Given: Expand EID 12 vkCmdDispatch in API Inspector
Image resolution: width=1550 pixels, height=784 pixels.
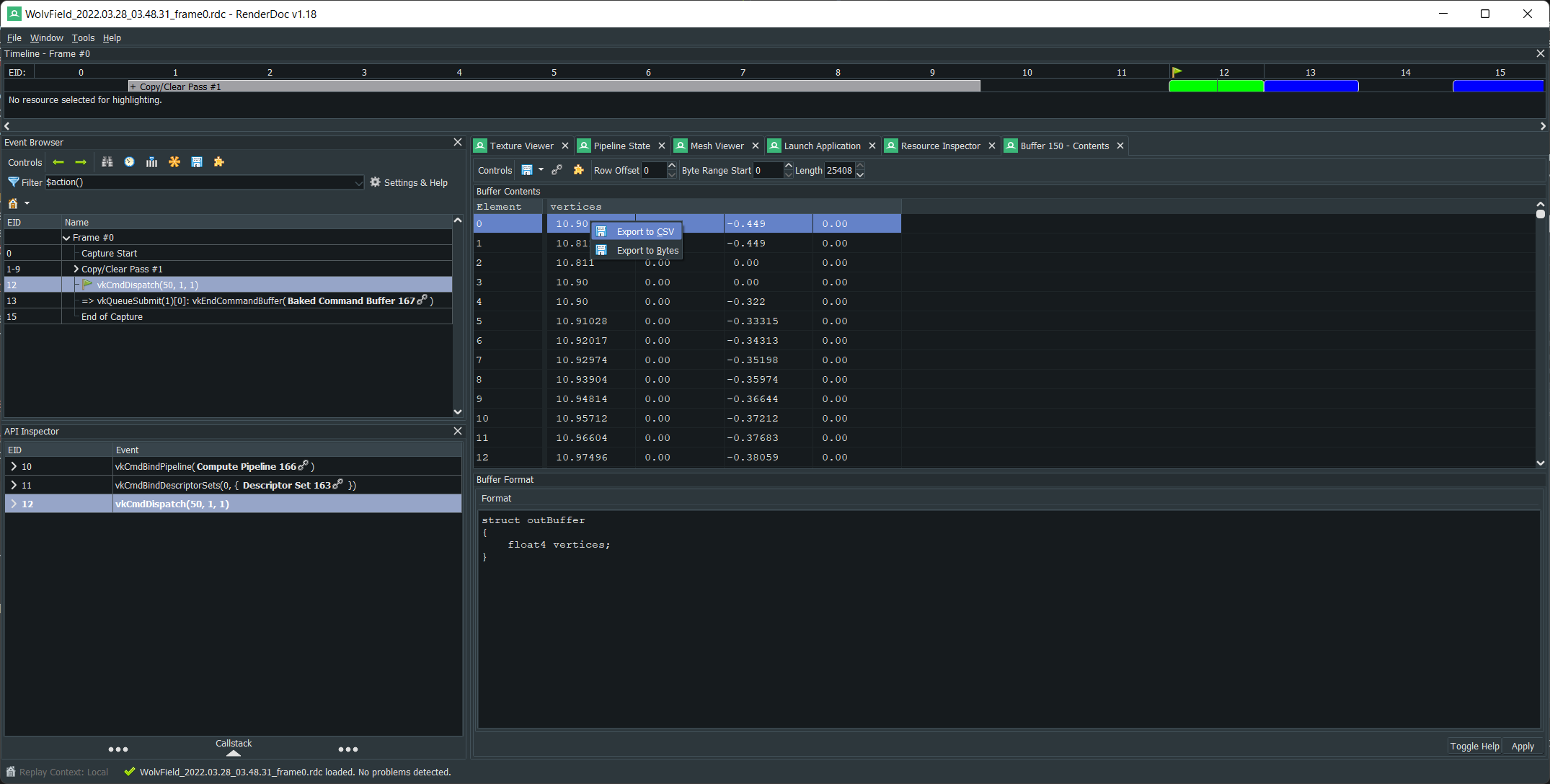Looking at the screenshot, I should coord(14,504).
